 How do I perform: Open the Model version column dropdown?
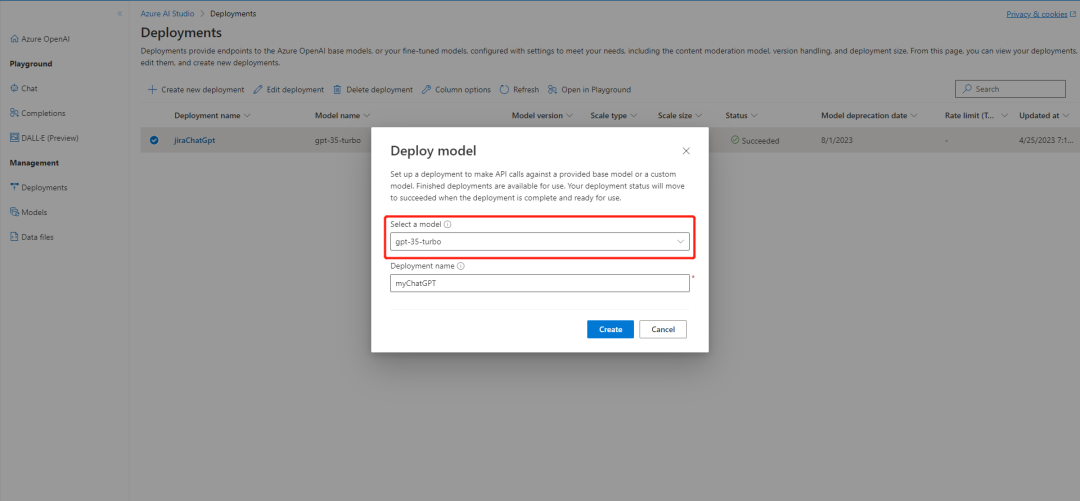pos(570,116)
